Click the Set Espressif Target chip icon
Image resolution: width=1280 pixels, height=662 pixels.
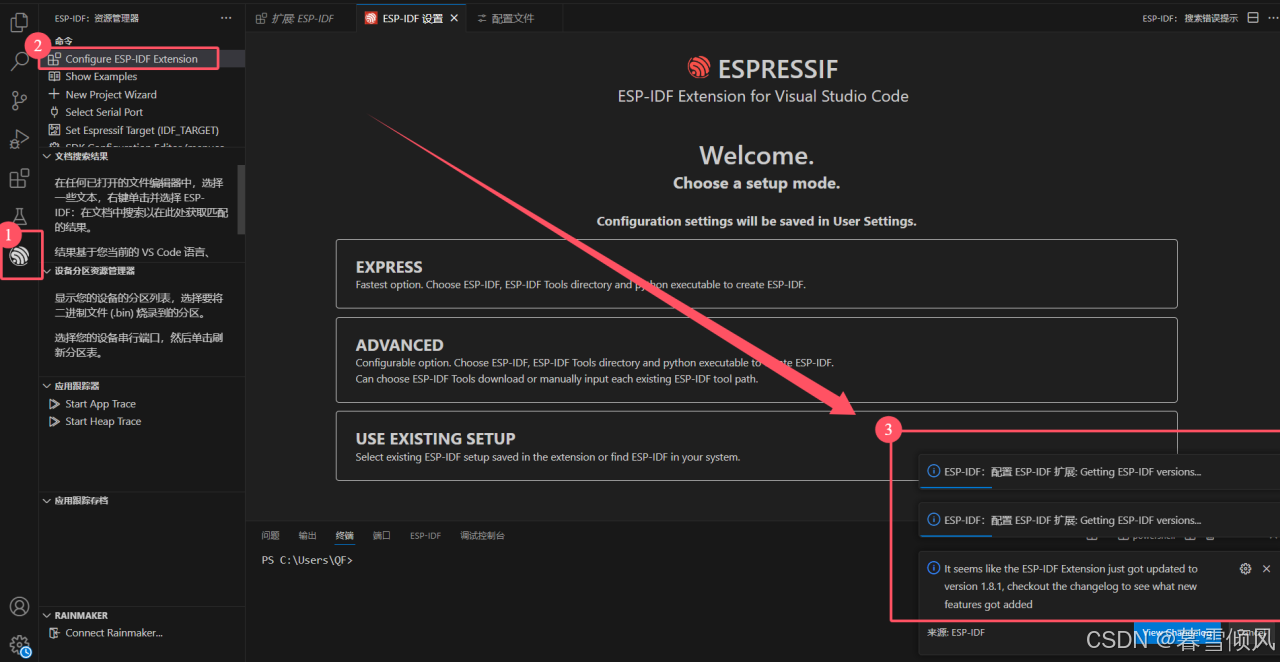coord(55,130)
